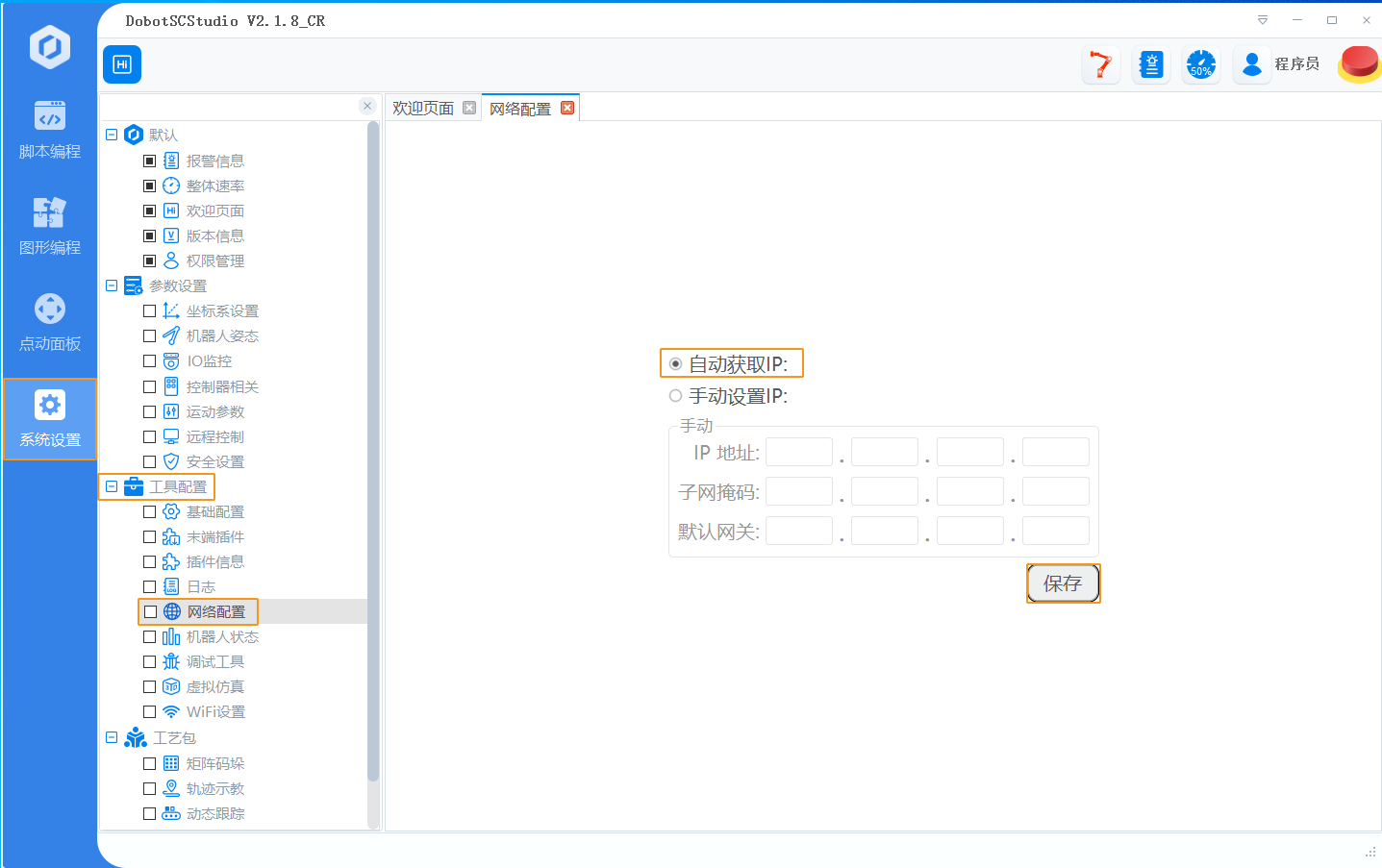Open the 脚本编程 script programming module
This screenshot has height=868, width=1382.
tap(49, 131)
